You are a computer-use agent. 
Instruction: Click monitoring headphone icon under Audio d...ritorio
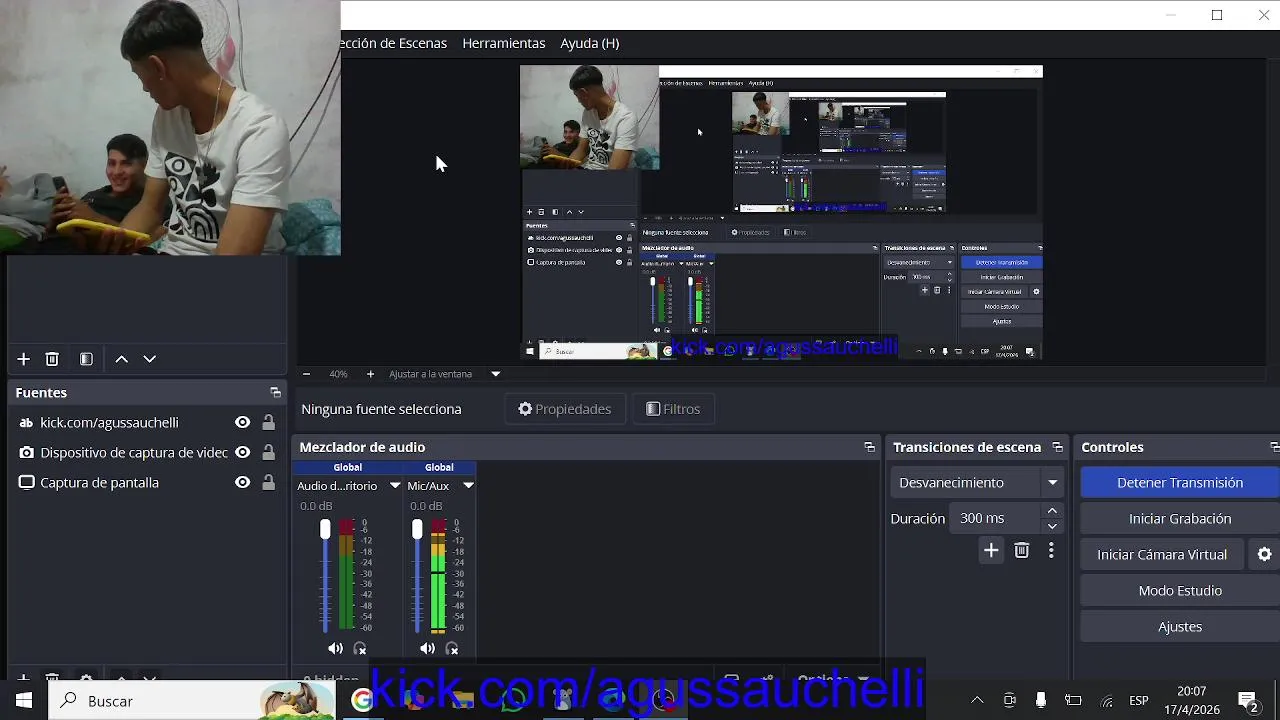(360, 649)
